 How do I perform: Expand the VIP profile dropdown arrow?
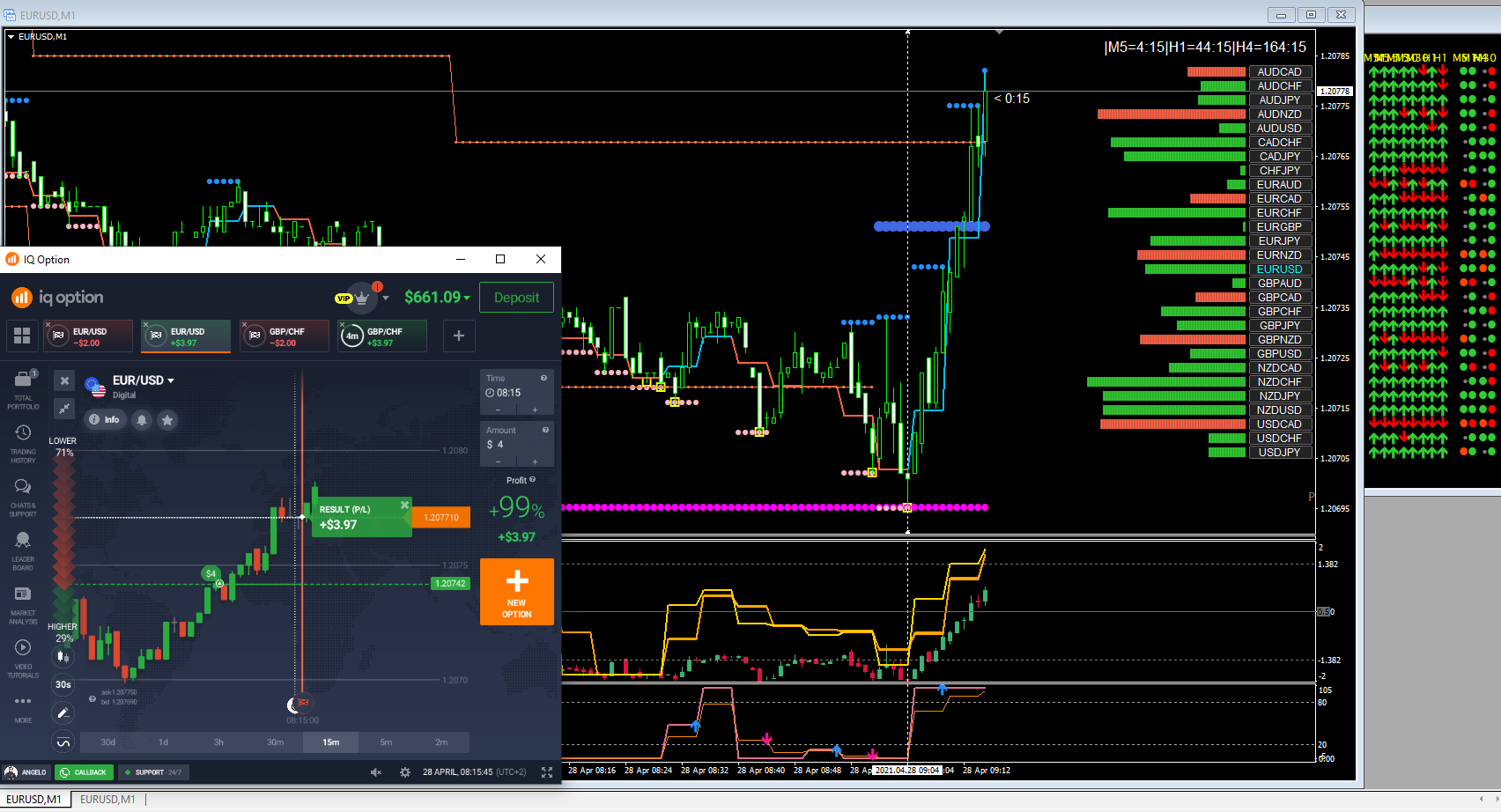(x=386, y=298)
